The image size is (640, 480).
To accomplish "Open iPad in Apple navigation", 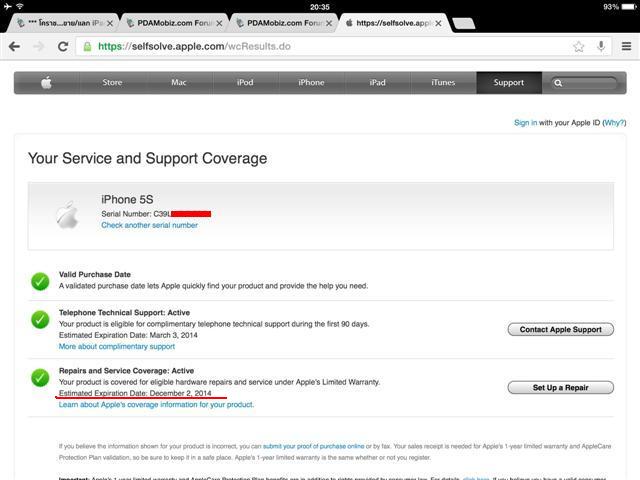I will coord(377,82).
